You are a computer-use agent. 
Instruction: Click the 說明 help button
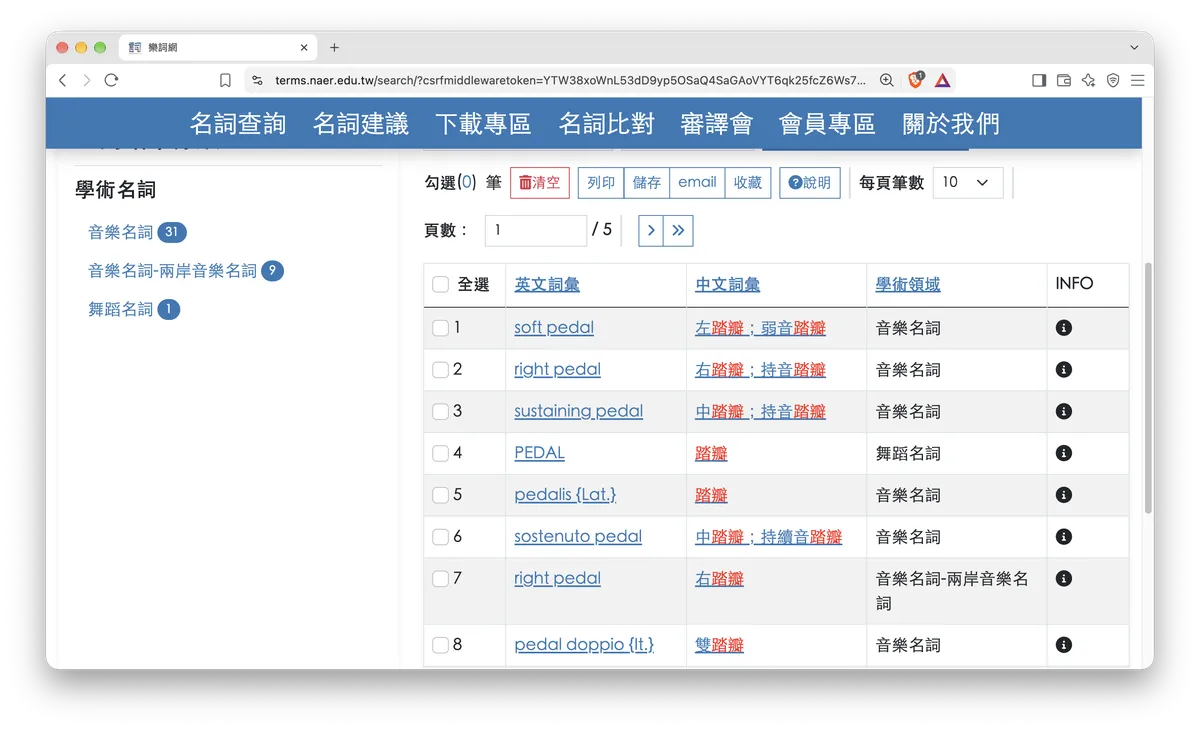pyautogui.click(x=810, y=183)
